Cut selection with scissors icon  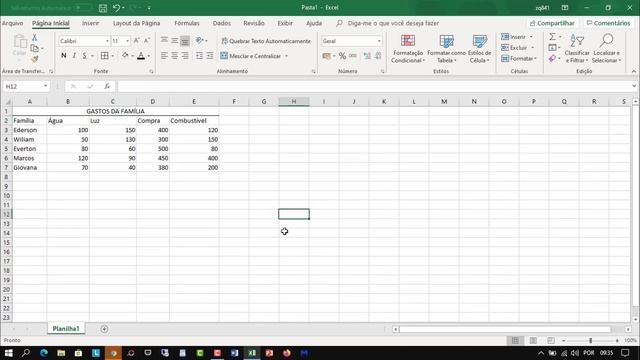coord(35,38)
